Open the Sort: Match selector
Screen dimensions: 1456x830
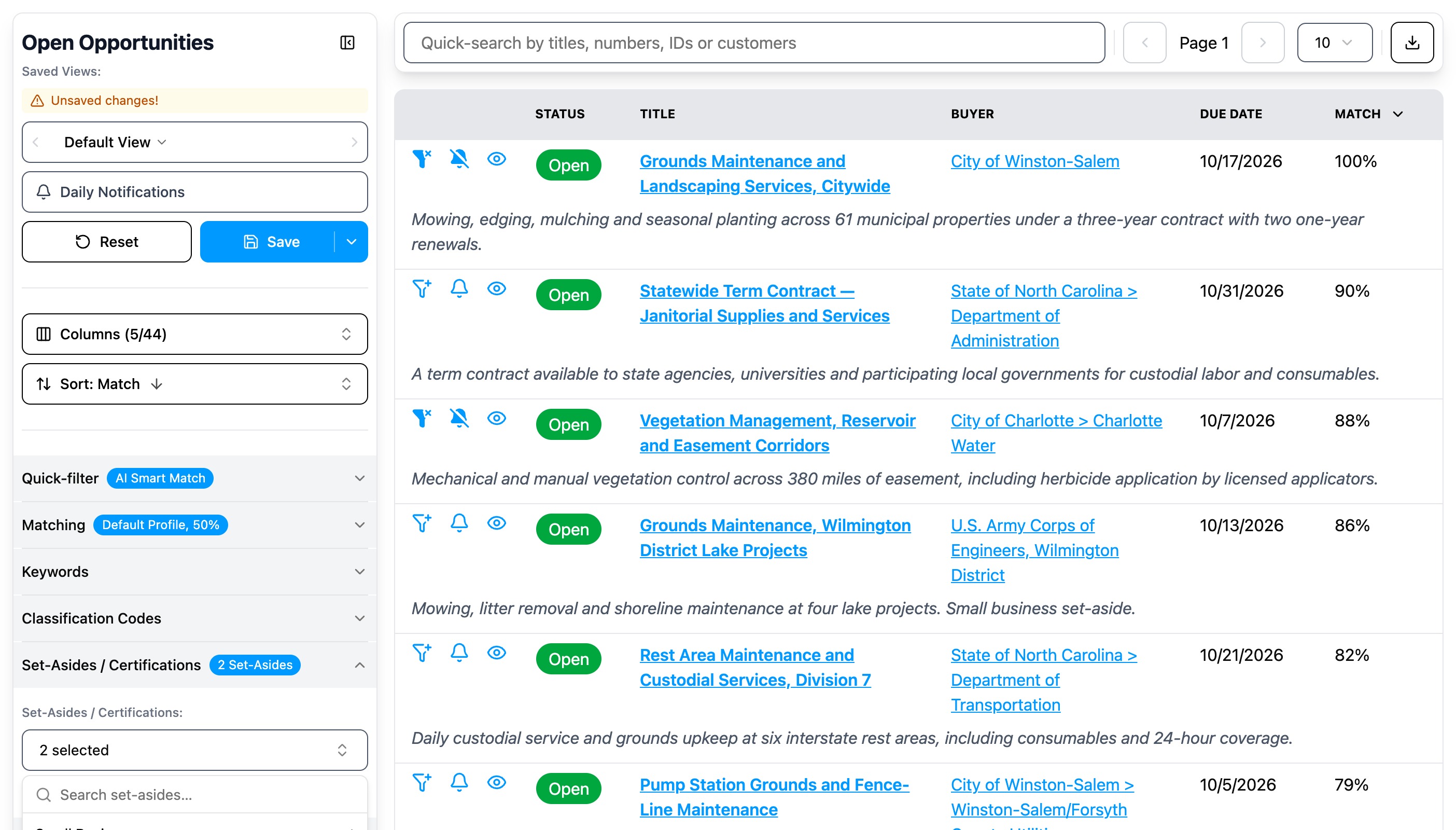(x=195, y=384)
